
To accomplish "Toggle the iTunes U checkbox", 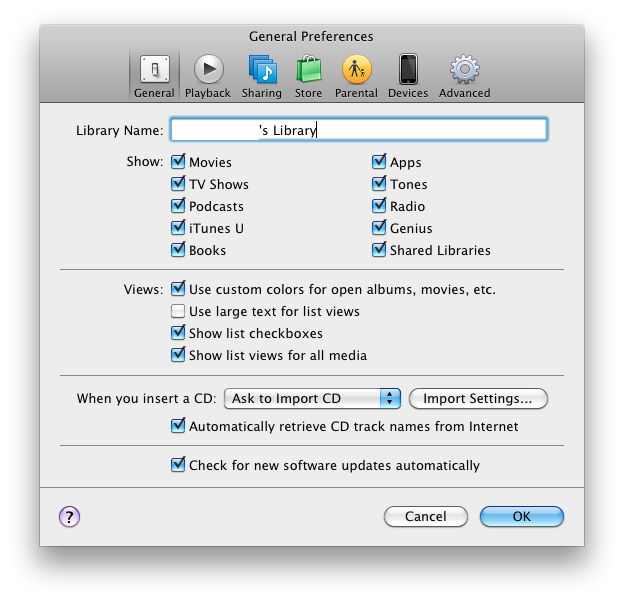I will coord(178,228).
